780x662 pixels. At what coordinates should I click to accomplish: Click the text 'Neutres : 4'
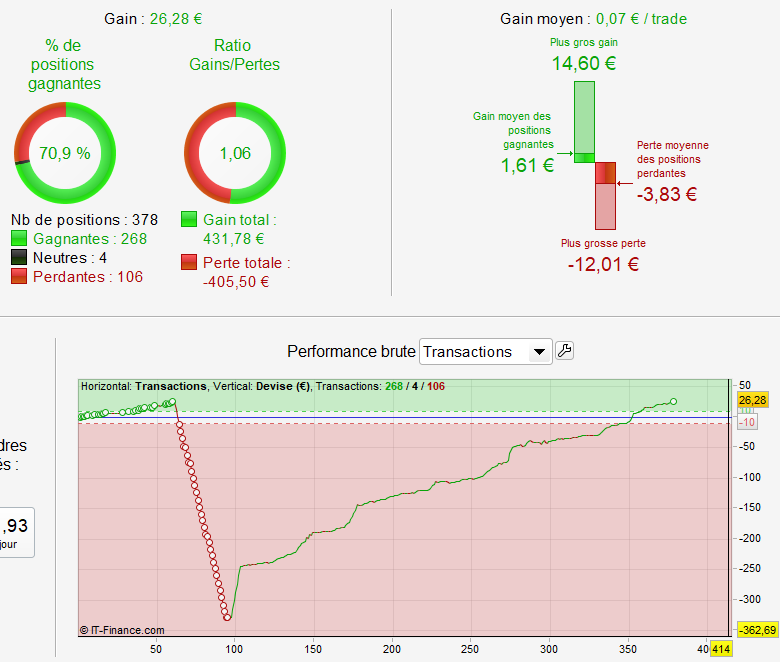click(x=70, y=258)
